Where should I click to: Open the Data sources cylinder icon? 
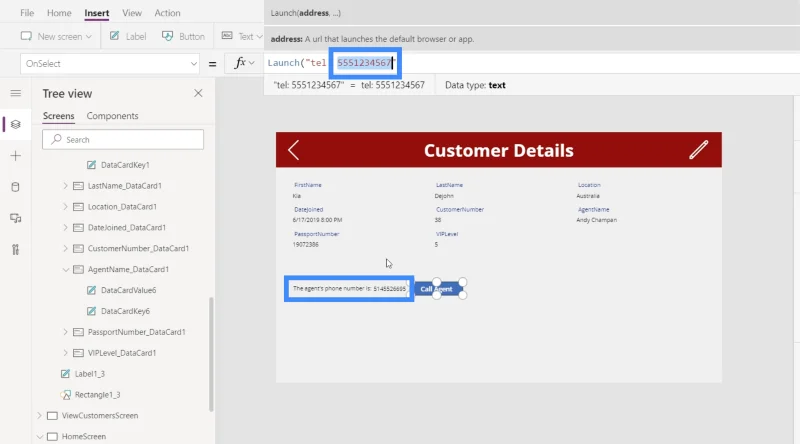pyautogui.click(x=16, y=187)
